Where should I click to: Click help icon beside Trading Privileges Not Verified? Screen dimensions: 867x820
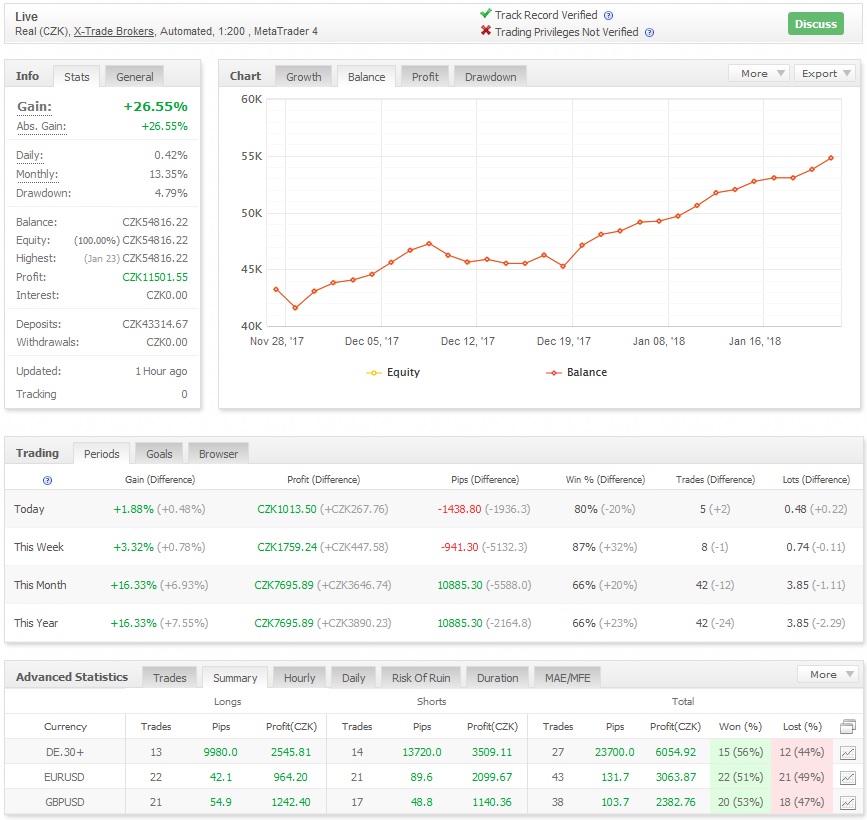coord(649,32)
